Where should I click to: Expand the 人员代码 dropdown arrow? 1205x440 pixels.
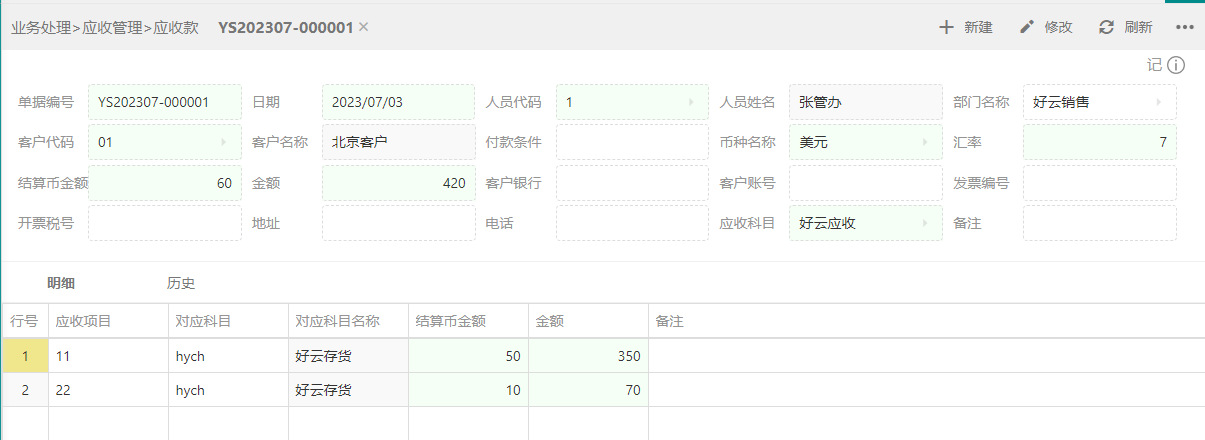click(x=691, y=102)
